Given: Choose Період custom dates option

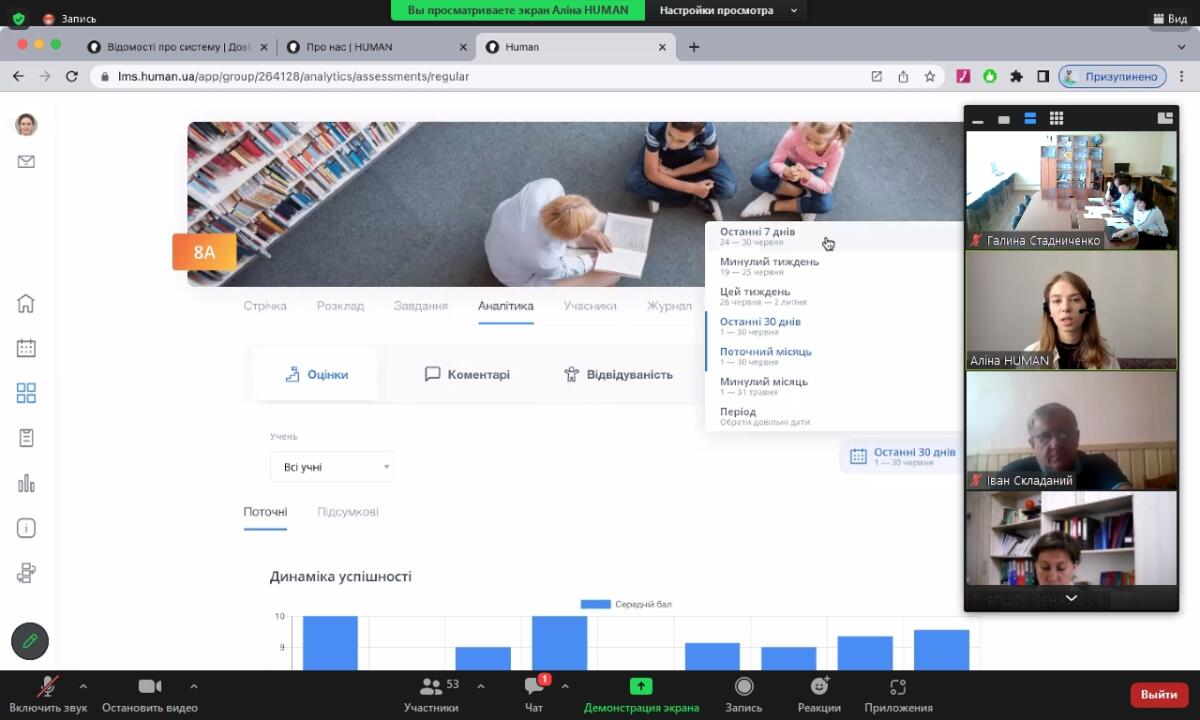Looking at the screenshot, I should click(834, 416).
